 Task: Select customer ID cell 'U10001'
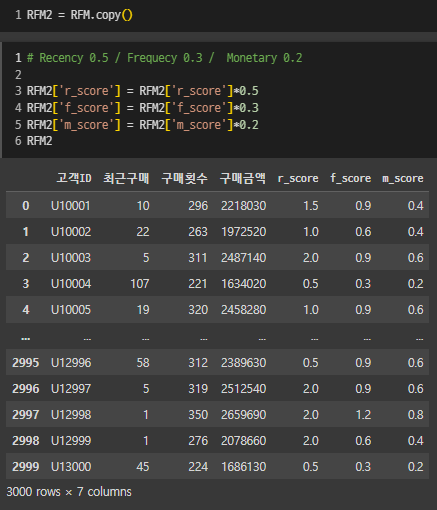click(x=71, y=206)
